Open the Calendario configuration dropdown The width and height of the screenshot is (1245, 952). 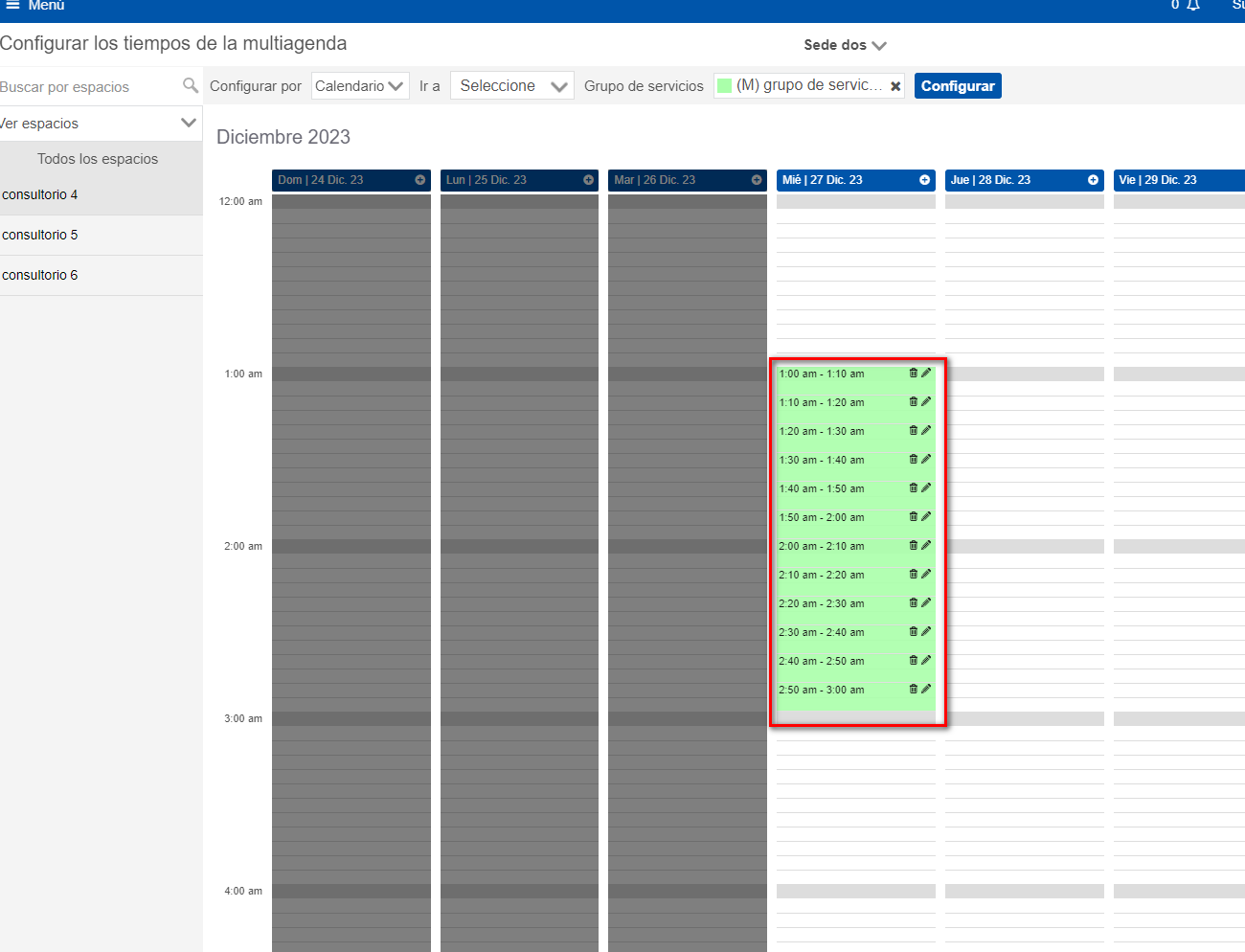pyautogui.click(x=360, y=85)
